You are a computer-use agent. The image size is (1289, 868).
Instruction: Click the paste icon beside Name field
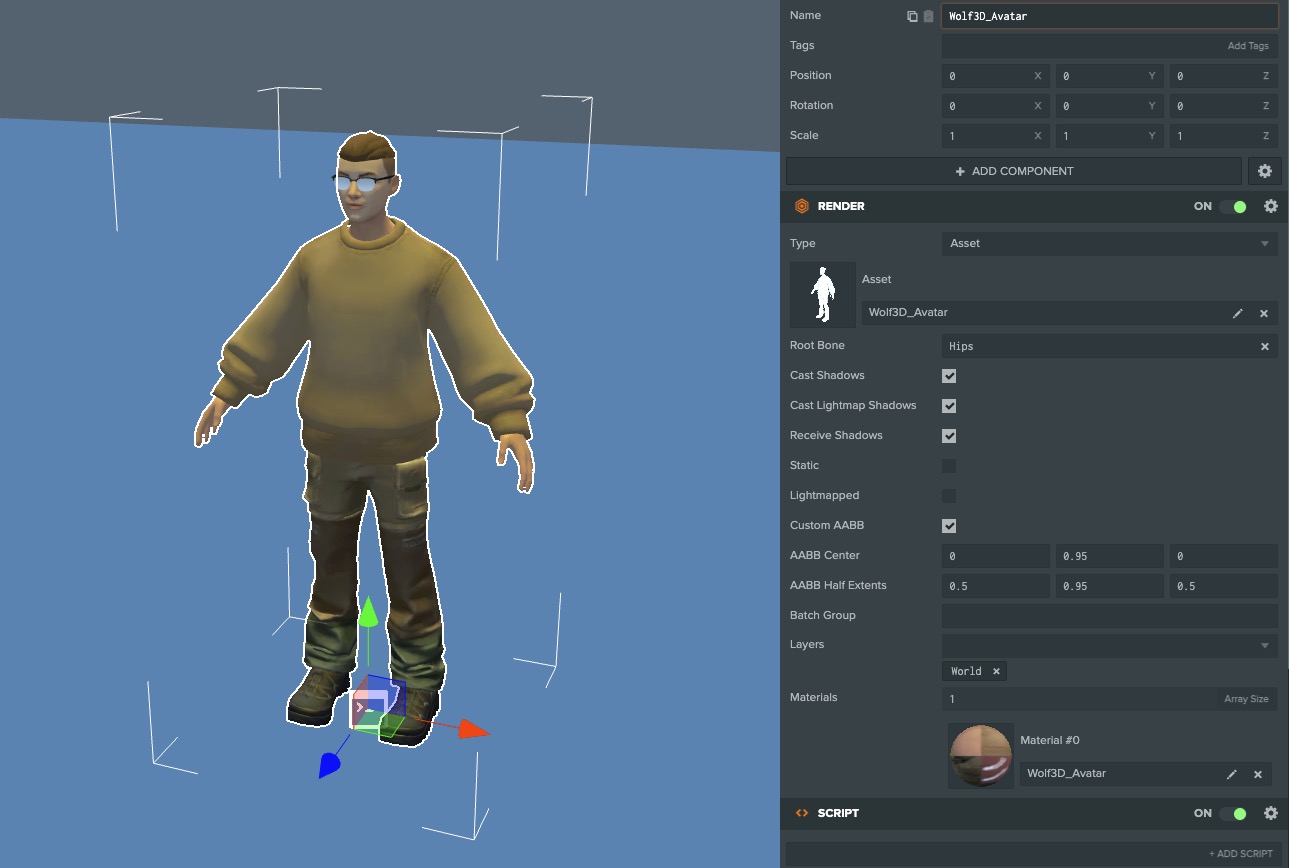[928, 16]
